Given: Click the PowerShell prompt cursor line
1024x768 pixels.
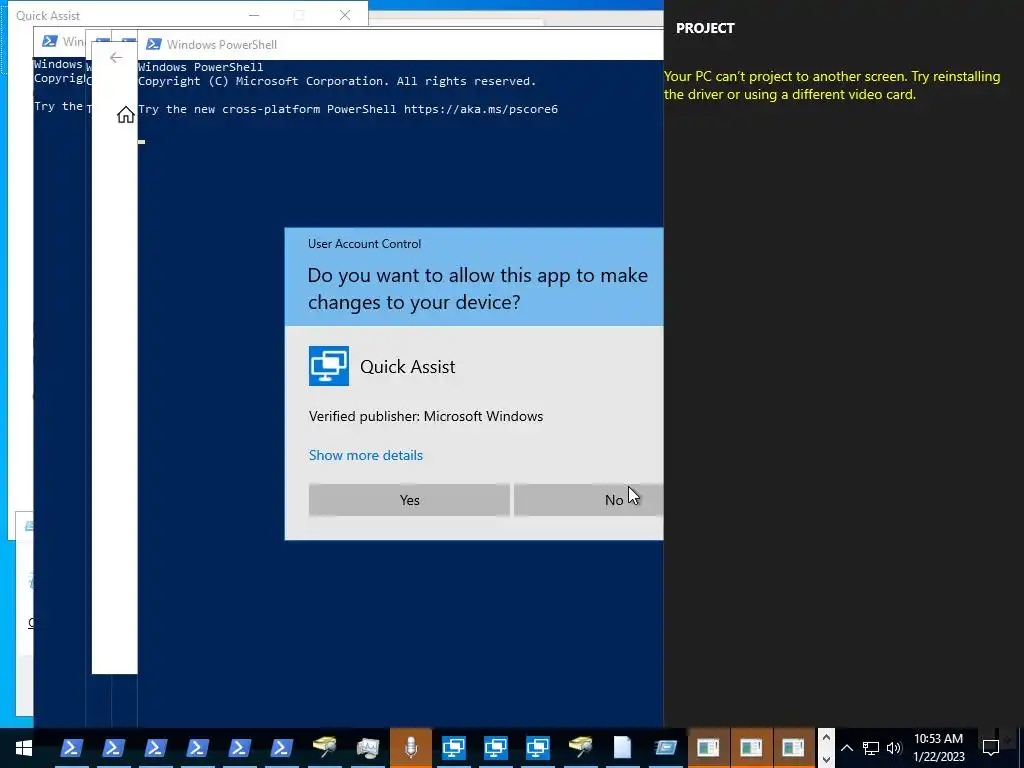Looking at the screenshot, I should click(x=142, y=141).
